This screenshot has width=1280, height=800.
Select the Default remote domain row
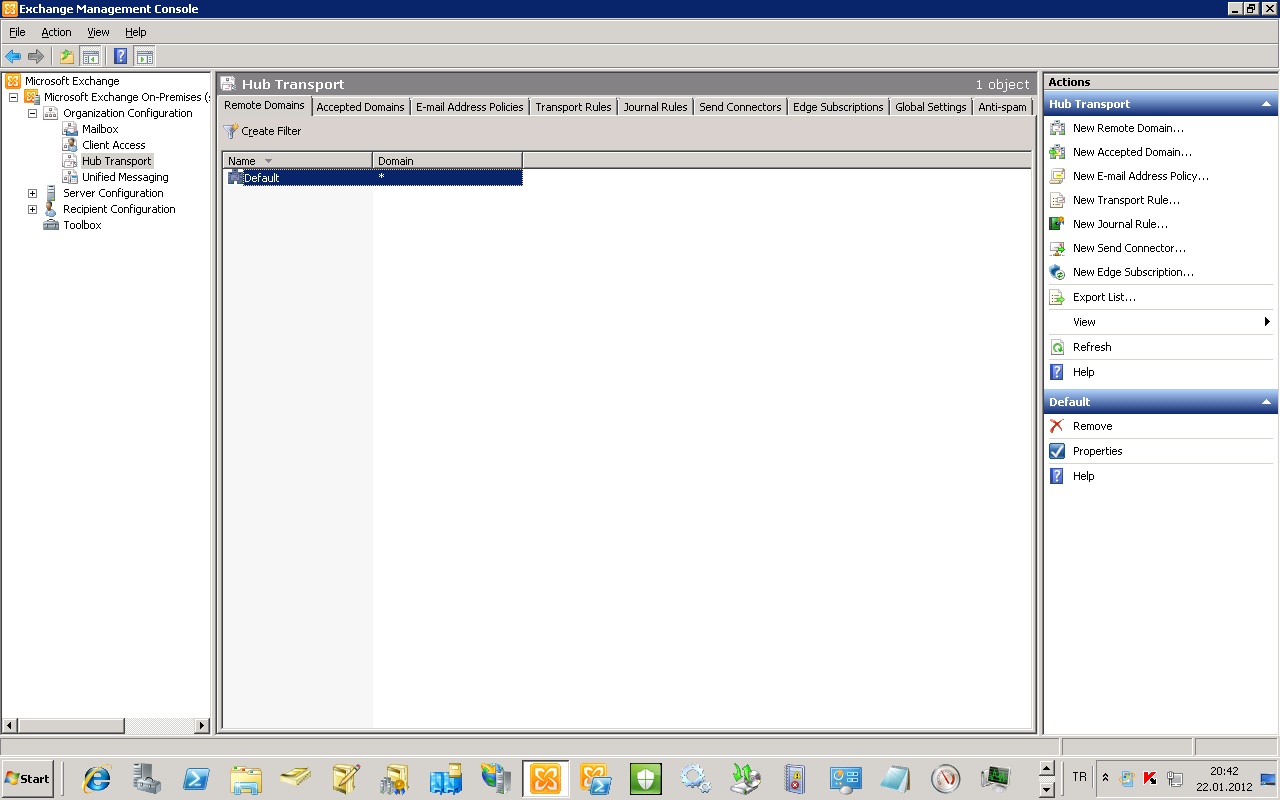coord(372,177)
